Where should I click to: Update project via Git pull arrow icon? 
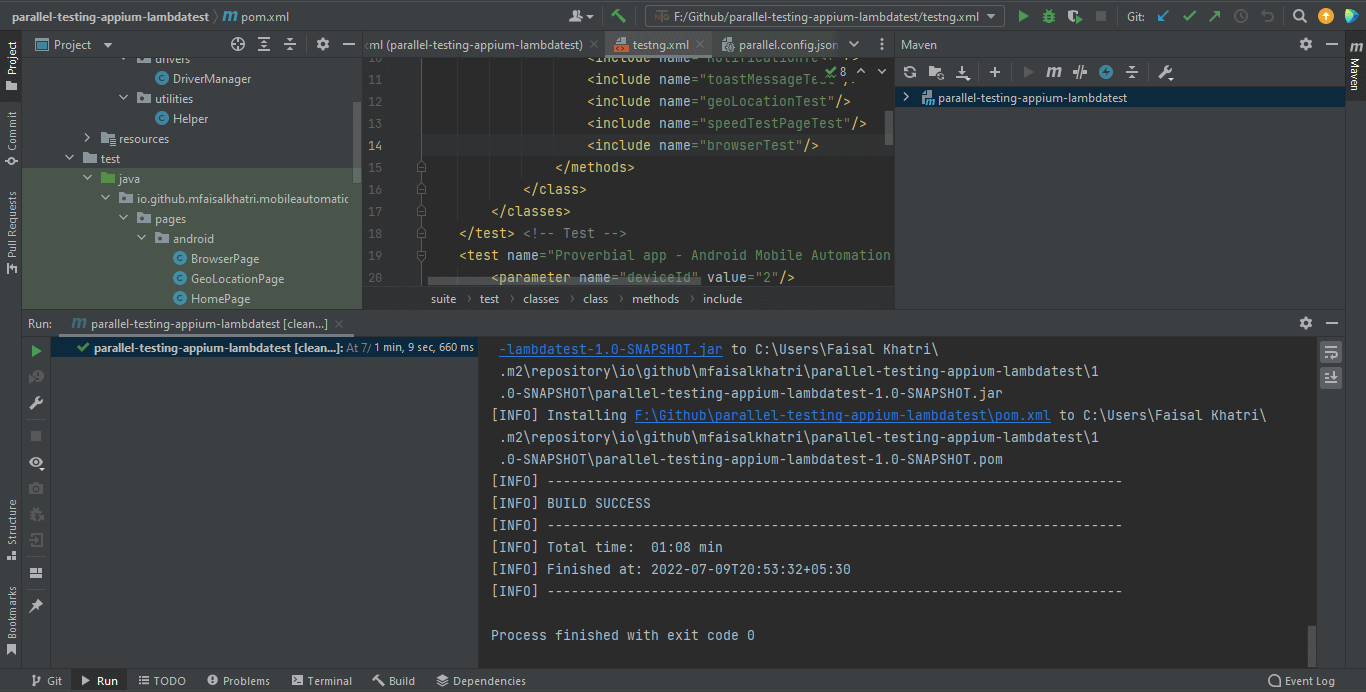pyautogui.click(x=1163, y=15)
